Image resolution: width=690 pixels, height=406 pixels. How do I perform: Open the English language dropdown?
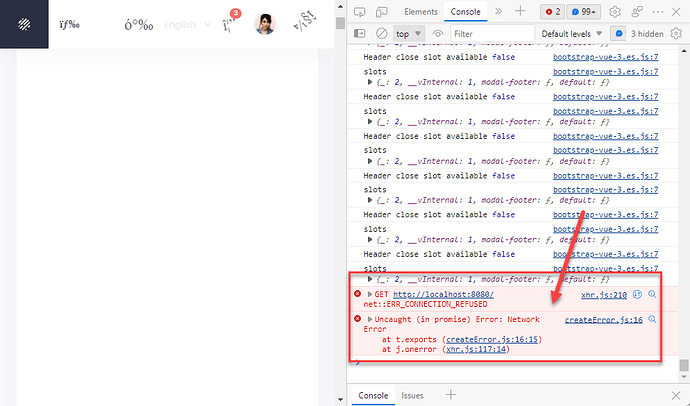[185, 24]
